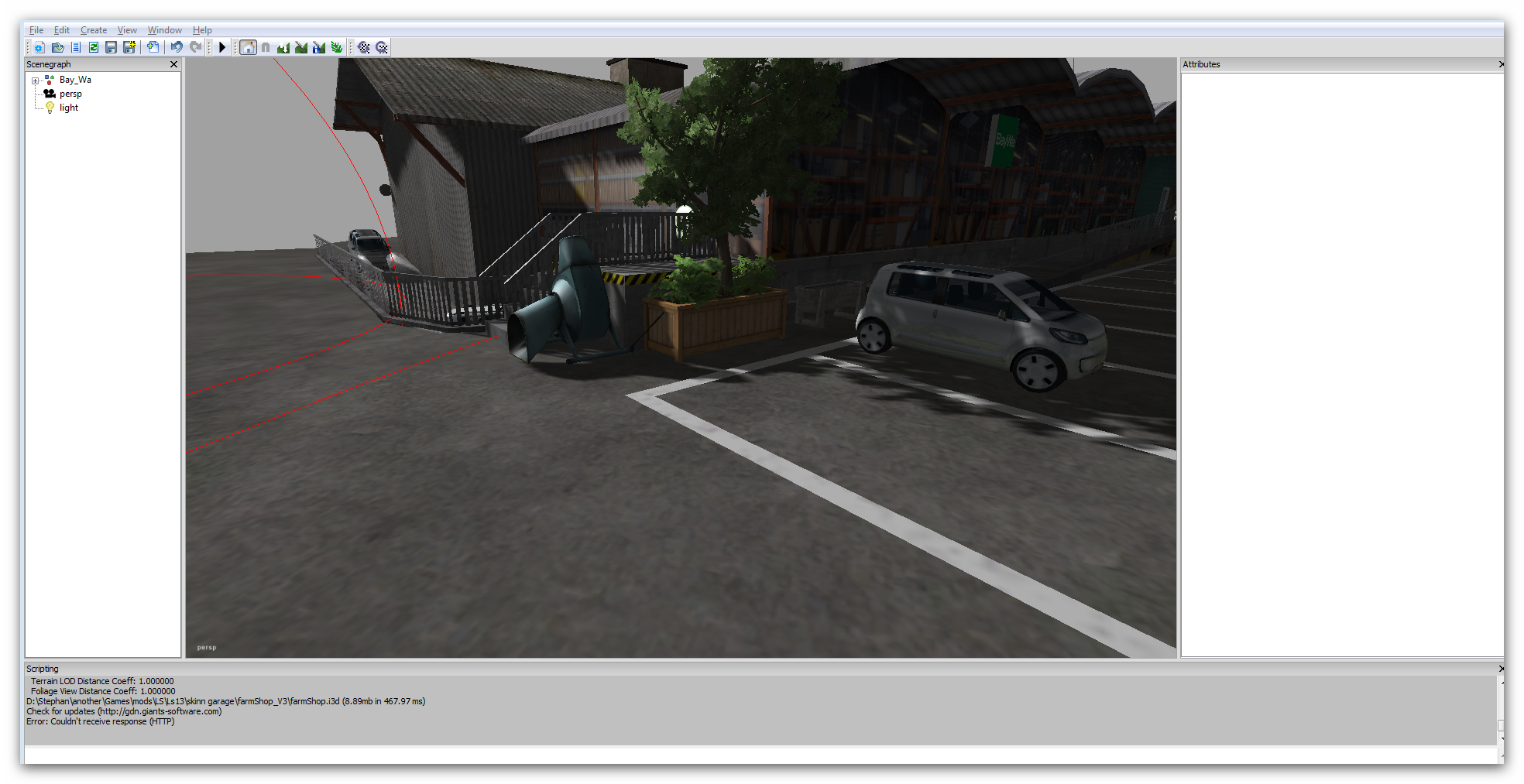Viewport: 1524px width, 784px height.
Task: Click the Save floppy disk icon
Action: (111, 47)
